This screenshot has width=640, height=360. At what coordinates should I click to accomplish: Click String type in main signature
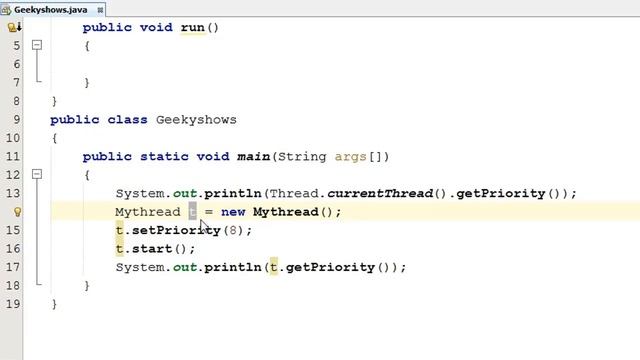[302, 157]
